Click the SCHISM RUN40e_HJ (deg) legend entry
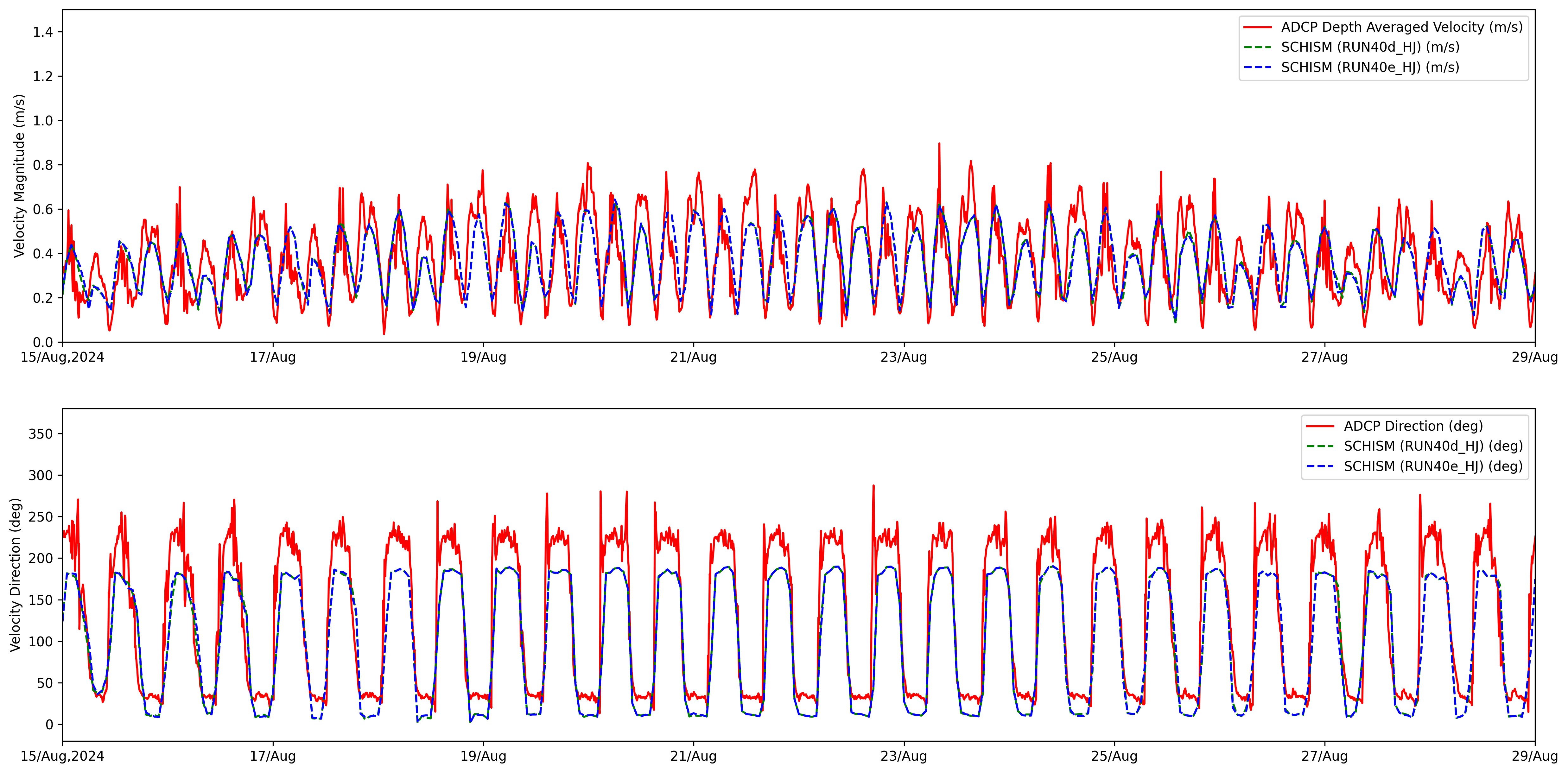 pyautogui.click(x=1433, y=466)
